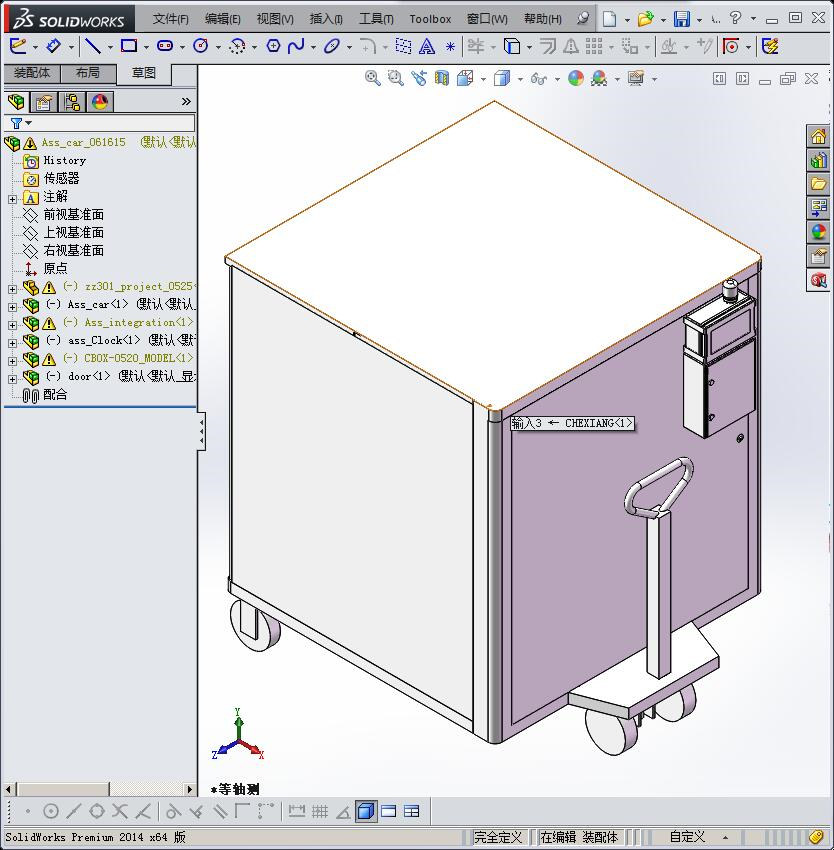The height and width of the screenshot is (850, 834).
Task: Select the 配合 mates folder
Action: click(x=55, y=395)
